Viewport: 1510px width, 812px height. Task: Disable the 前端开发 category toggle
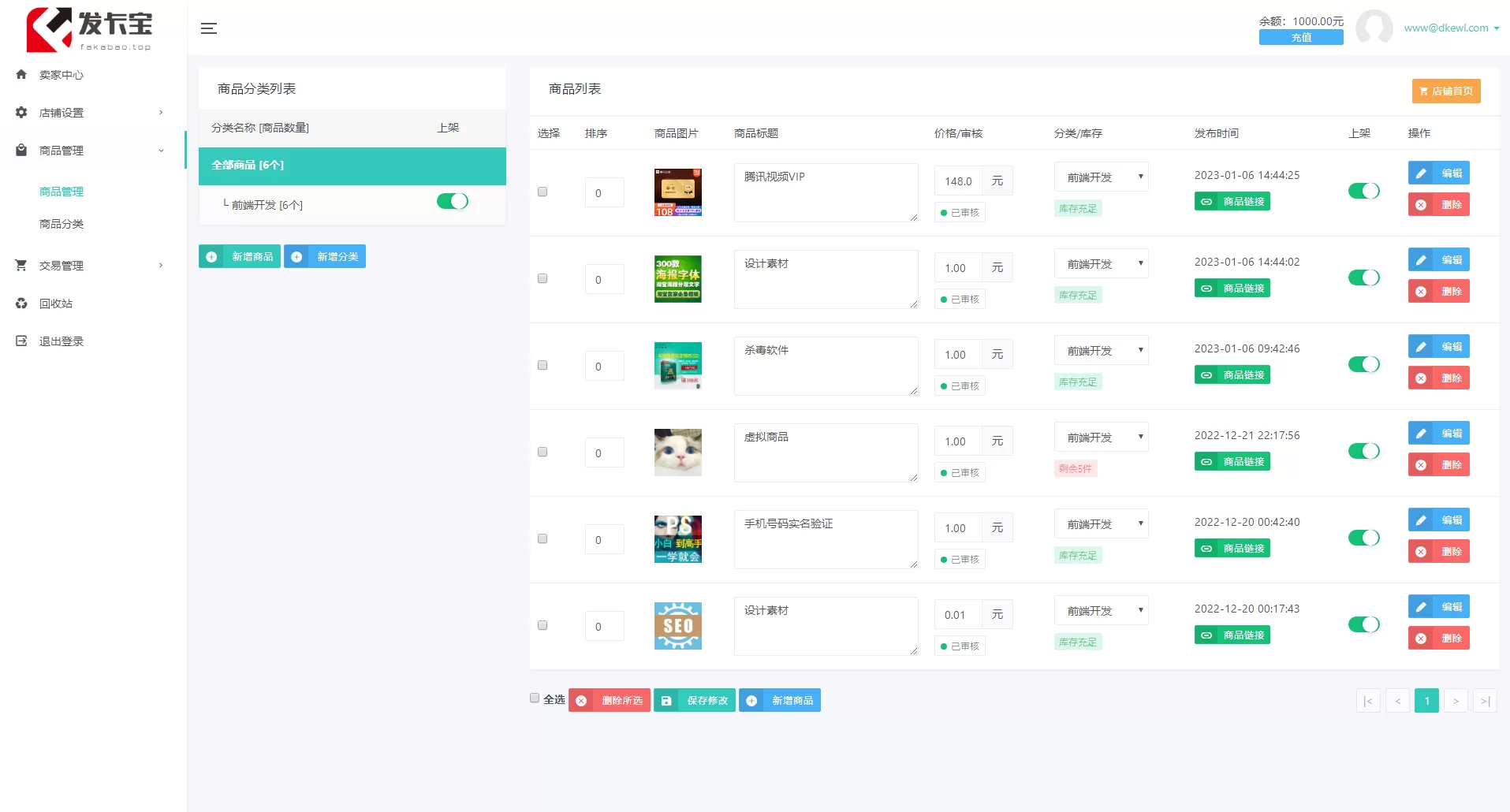[452, 202]
